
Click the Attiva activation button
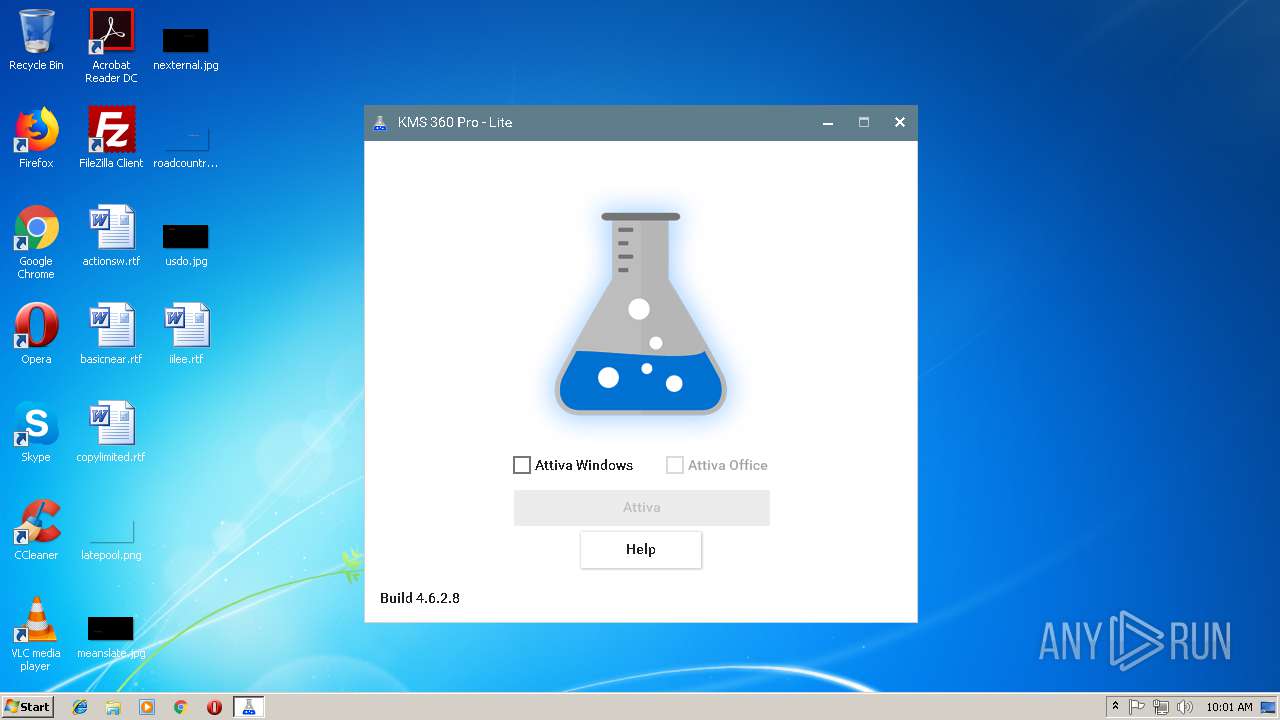pyautogui.click(x=642, y=507)
